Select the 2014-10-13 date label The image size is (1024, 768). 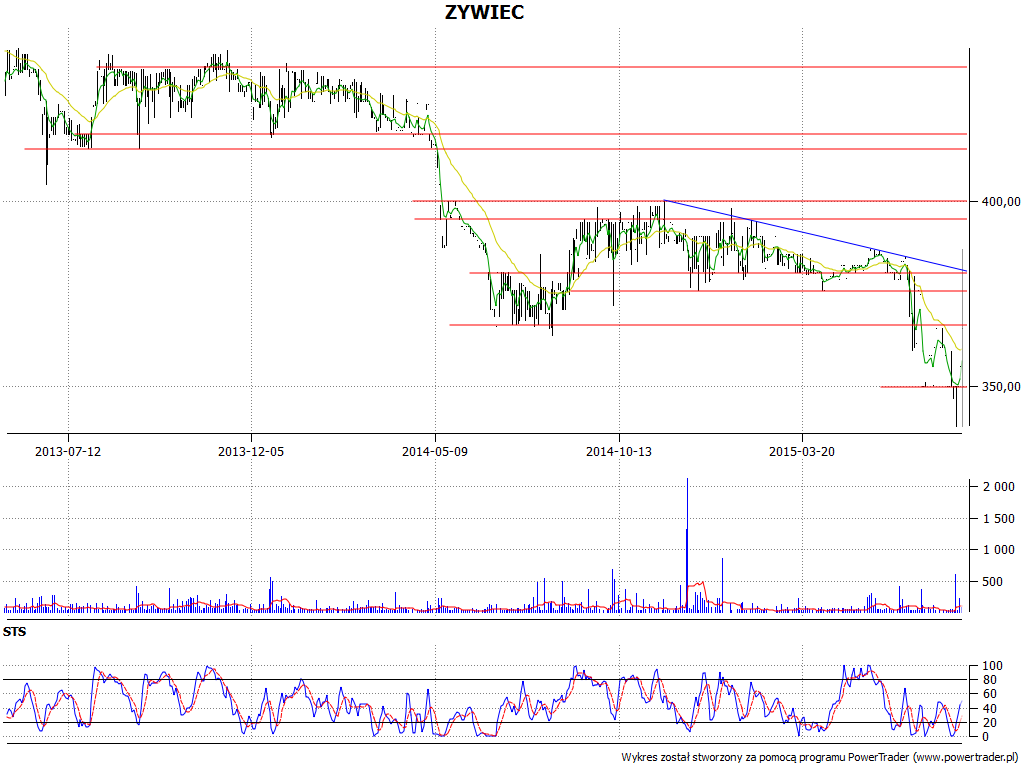618,451
